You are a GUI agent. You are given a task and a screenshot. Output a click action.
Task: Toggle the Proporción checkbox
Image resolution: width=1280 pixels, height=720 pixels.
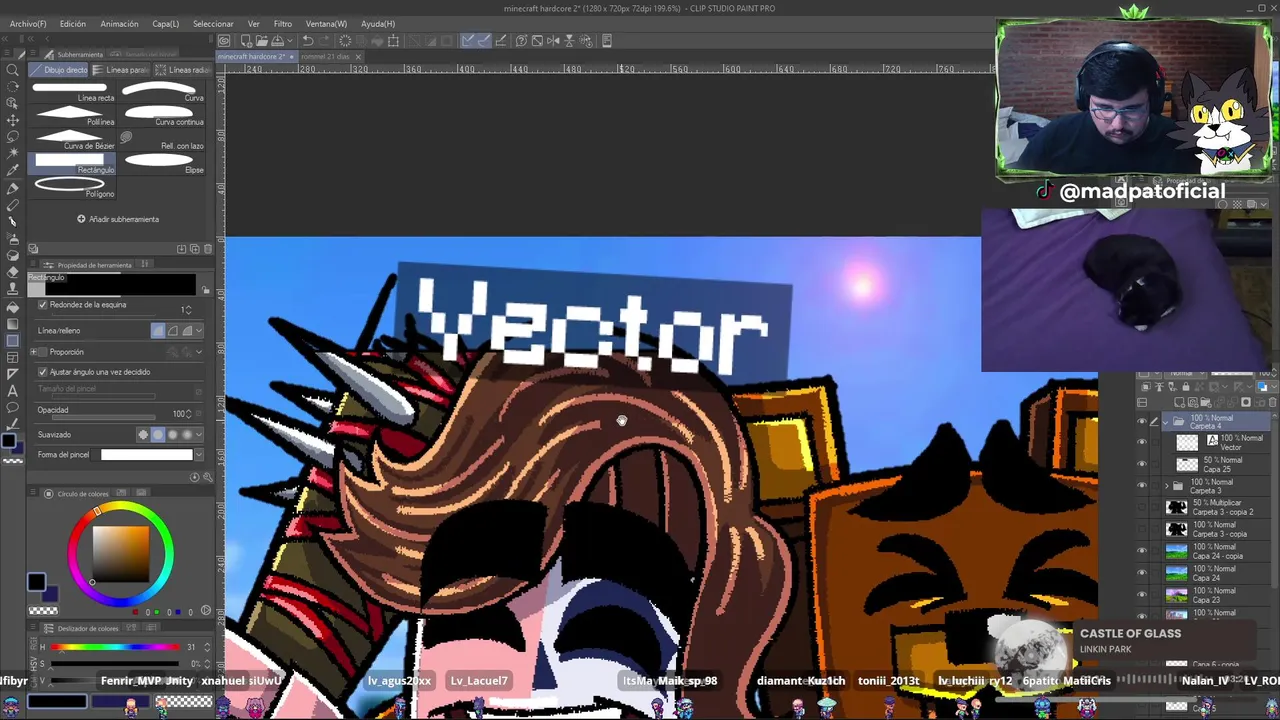42,352
